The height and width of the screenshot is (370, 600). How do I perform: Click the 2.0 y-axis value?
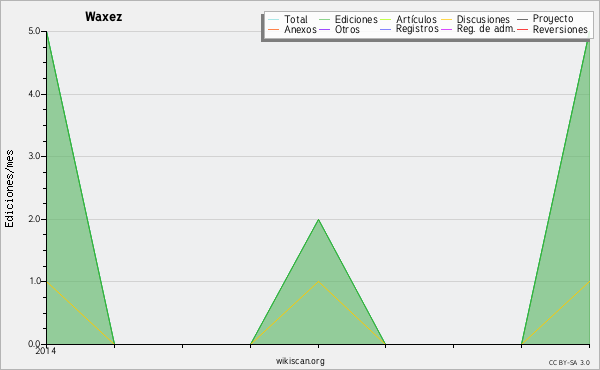pyautogui.click(x=34, y=219)
